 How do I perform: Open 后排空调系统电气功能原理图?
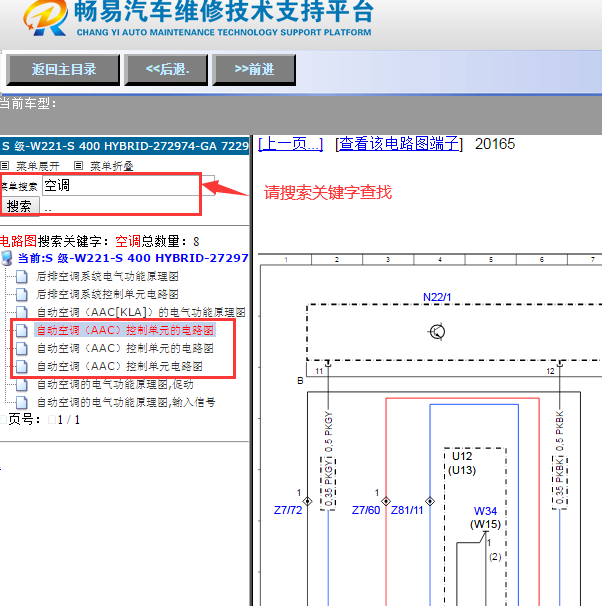[x=107, y=276]
